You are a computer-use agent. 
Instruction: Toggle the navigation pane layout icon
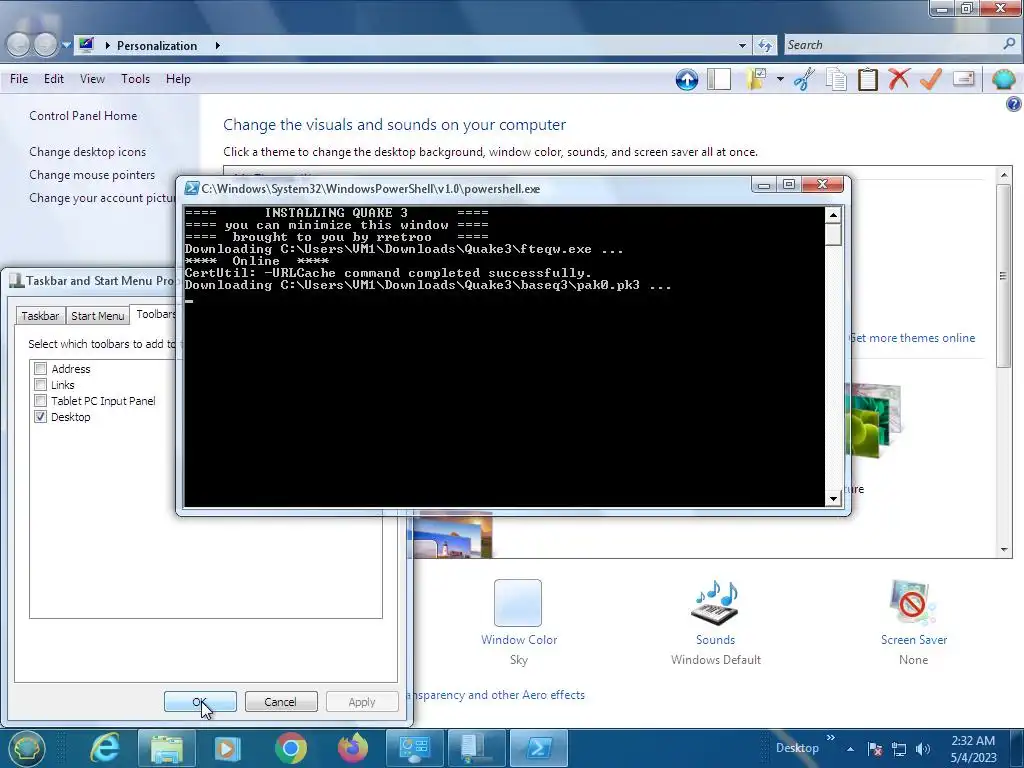(x=718, y=80)
